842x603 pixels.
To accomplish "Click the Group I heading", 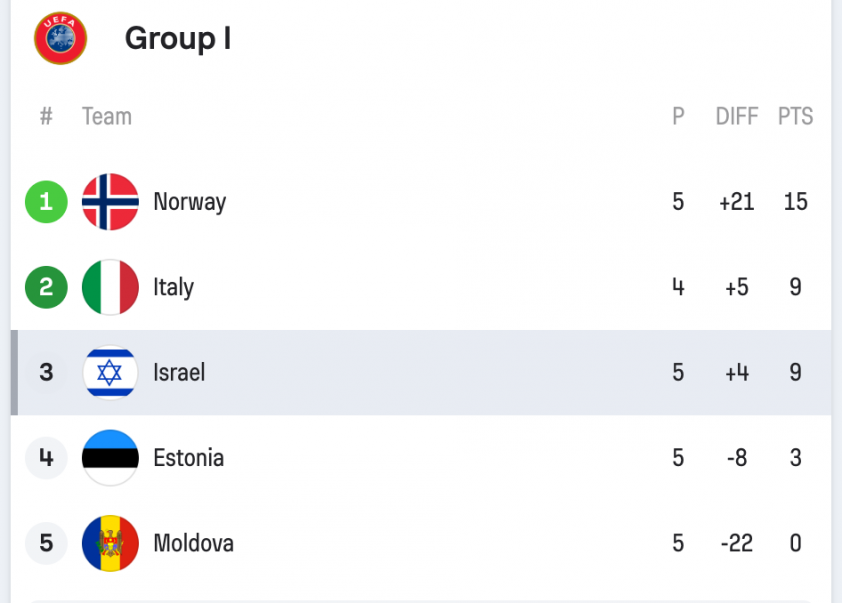I will click(x=178, y=39).
